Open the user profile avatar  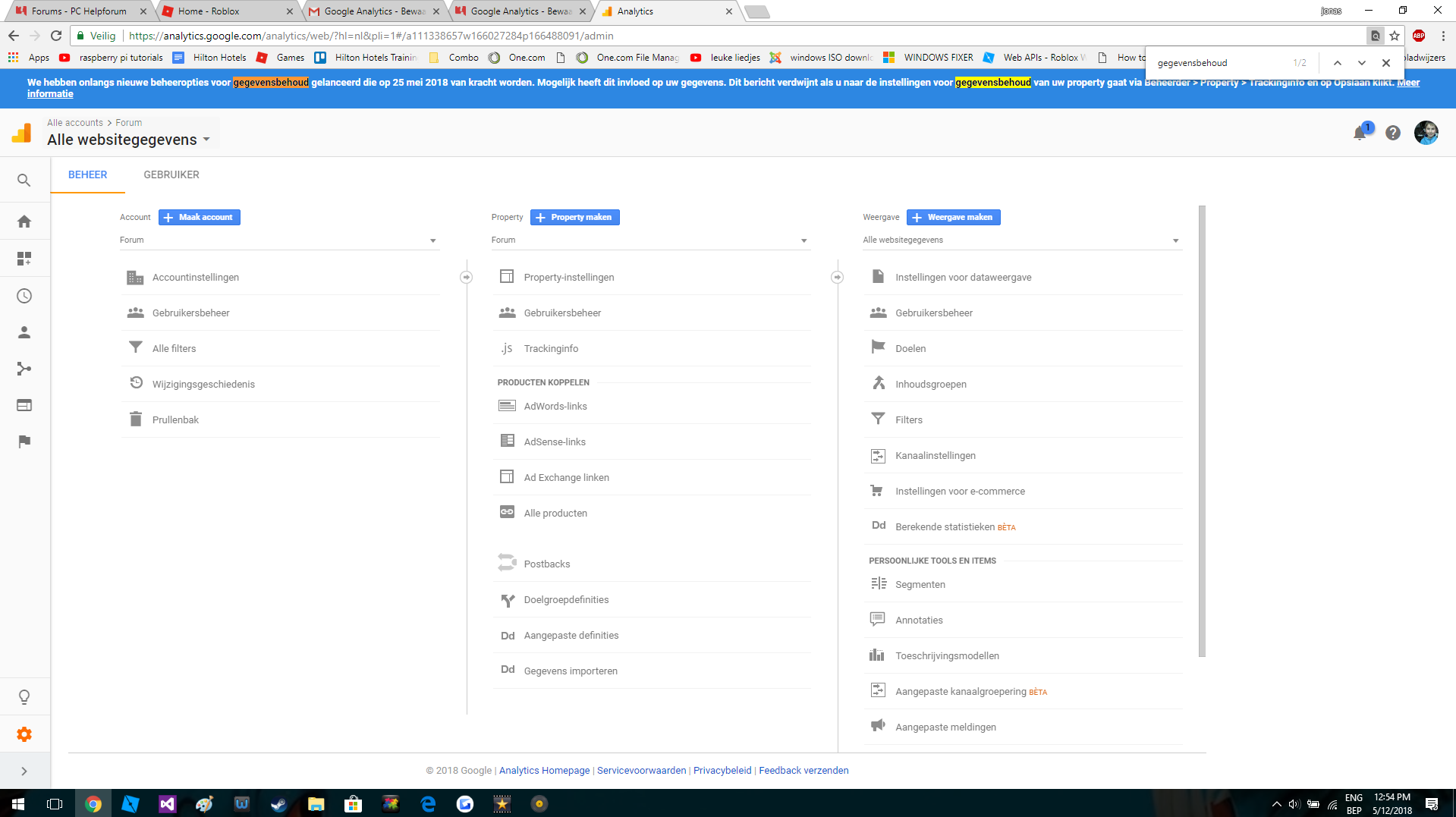pos(1426,133)
